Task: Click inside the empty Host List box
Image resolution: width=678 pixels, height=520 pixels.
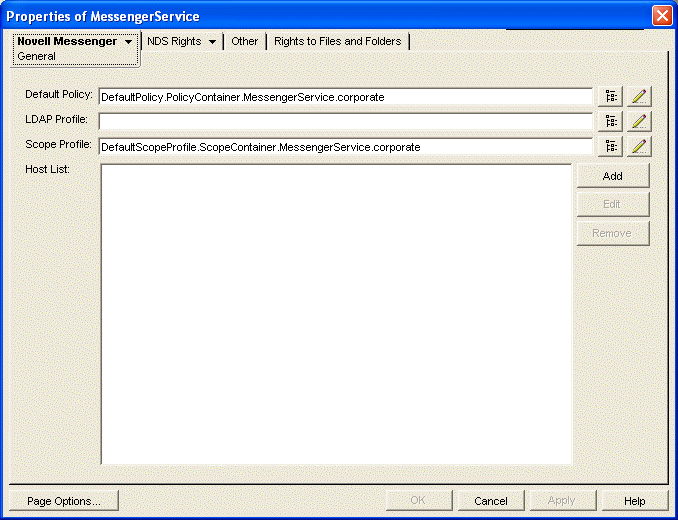Action: pos(336,314)
